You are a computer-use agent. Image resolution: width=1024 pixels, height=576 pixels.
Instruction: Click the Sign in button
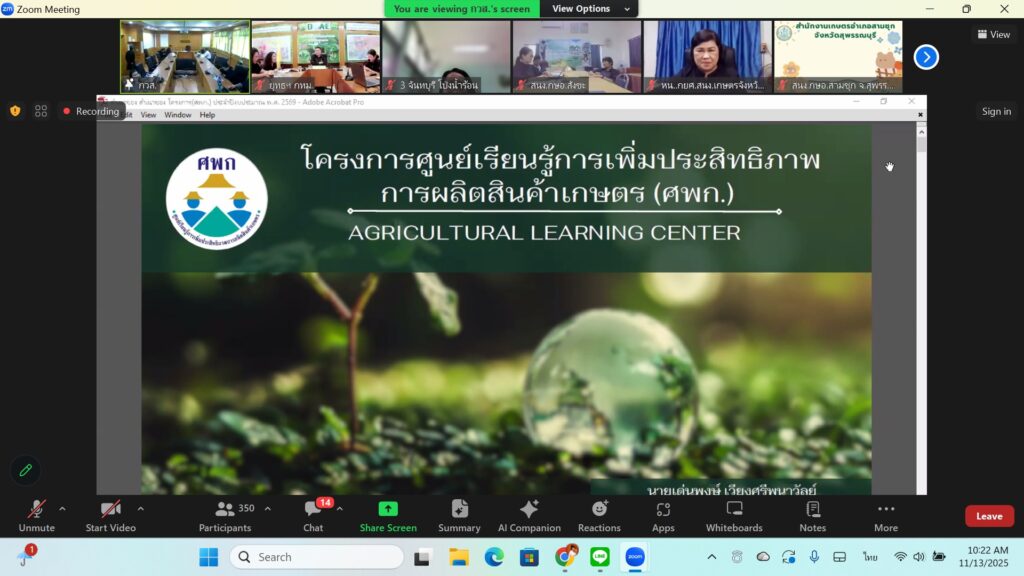[x=995, y=112]
